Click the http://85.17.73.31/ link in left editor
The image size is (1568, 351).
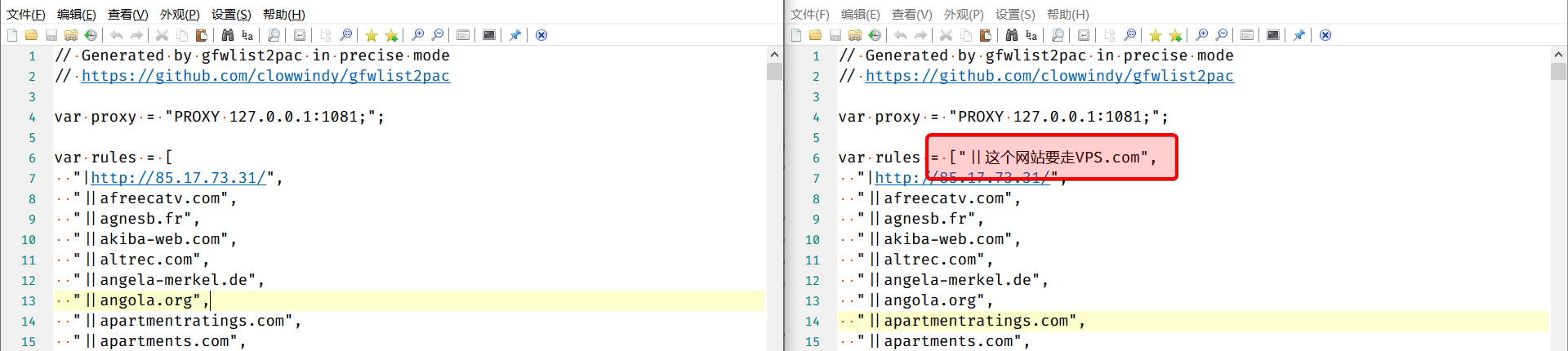tap(178, 178)
